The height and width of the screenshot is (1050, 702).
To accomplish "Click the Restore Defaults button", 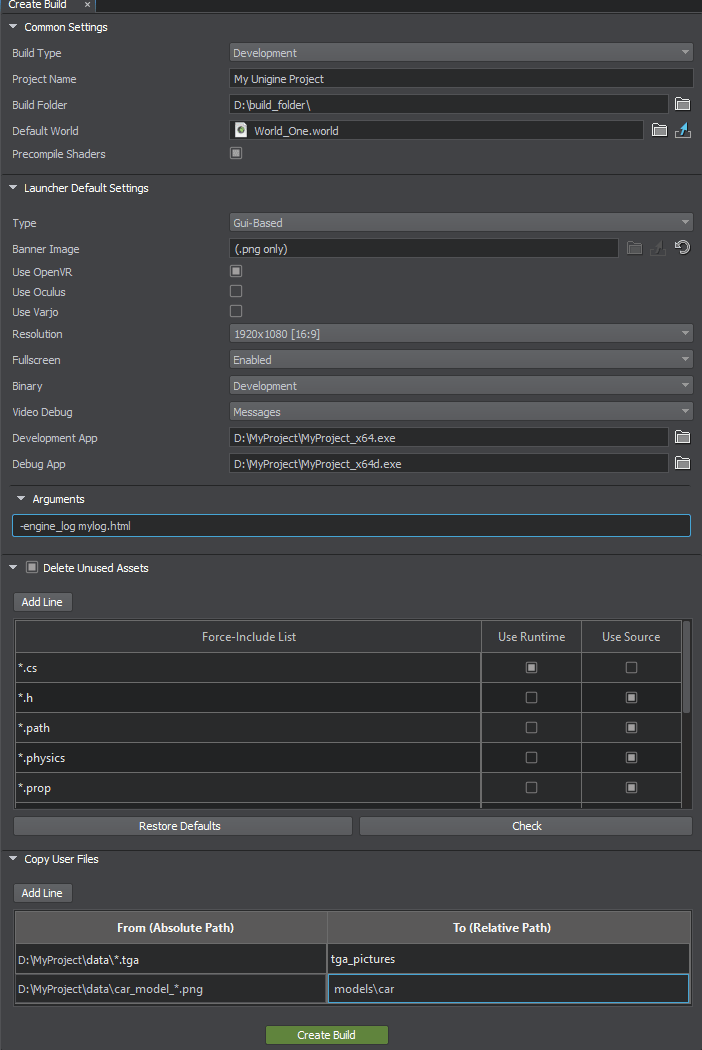I will pos(183,826).
